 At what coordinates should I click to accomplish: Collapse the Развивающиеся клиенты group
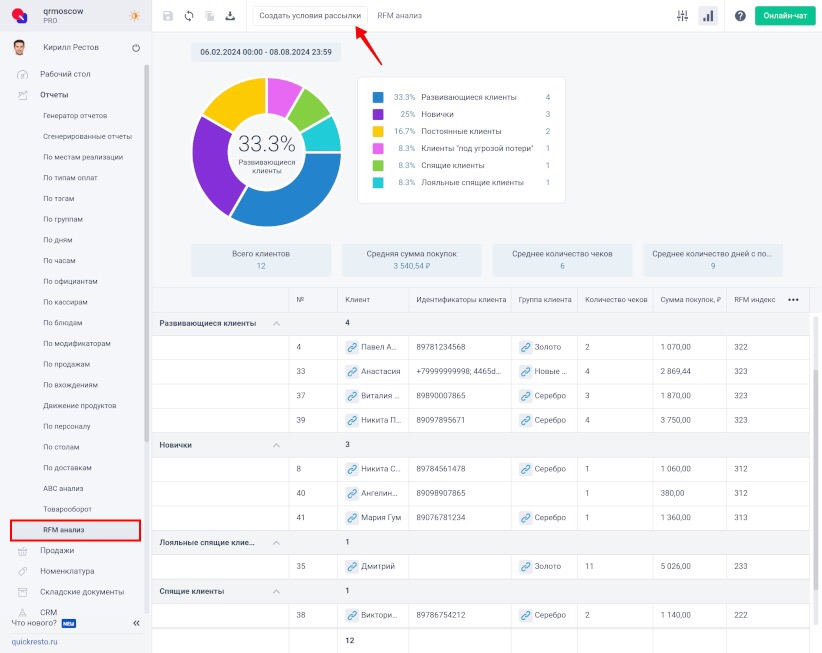(276, 323)
